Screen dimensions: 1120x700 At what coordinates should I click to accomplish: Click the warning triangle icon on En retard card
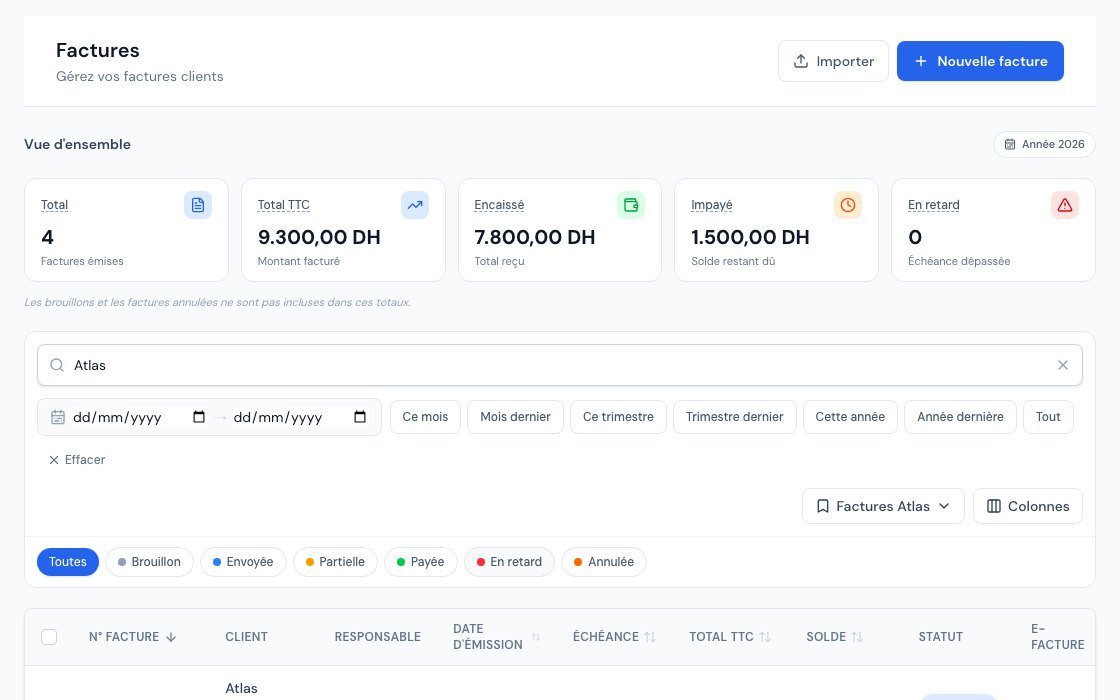click(1065, 205)
